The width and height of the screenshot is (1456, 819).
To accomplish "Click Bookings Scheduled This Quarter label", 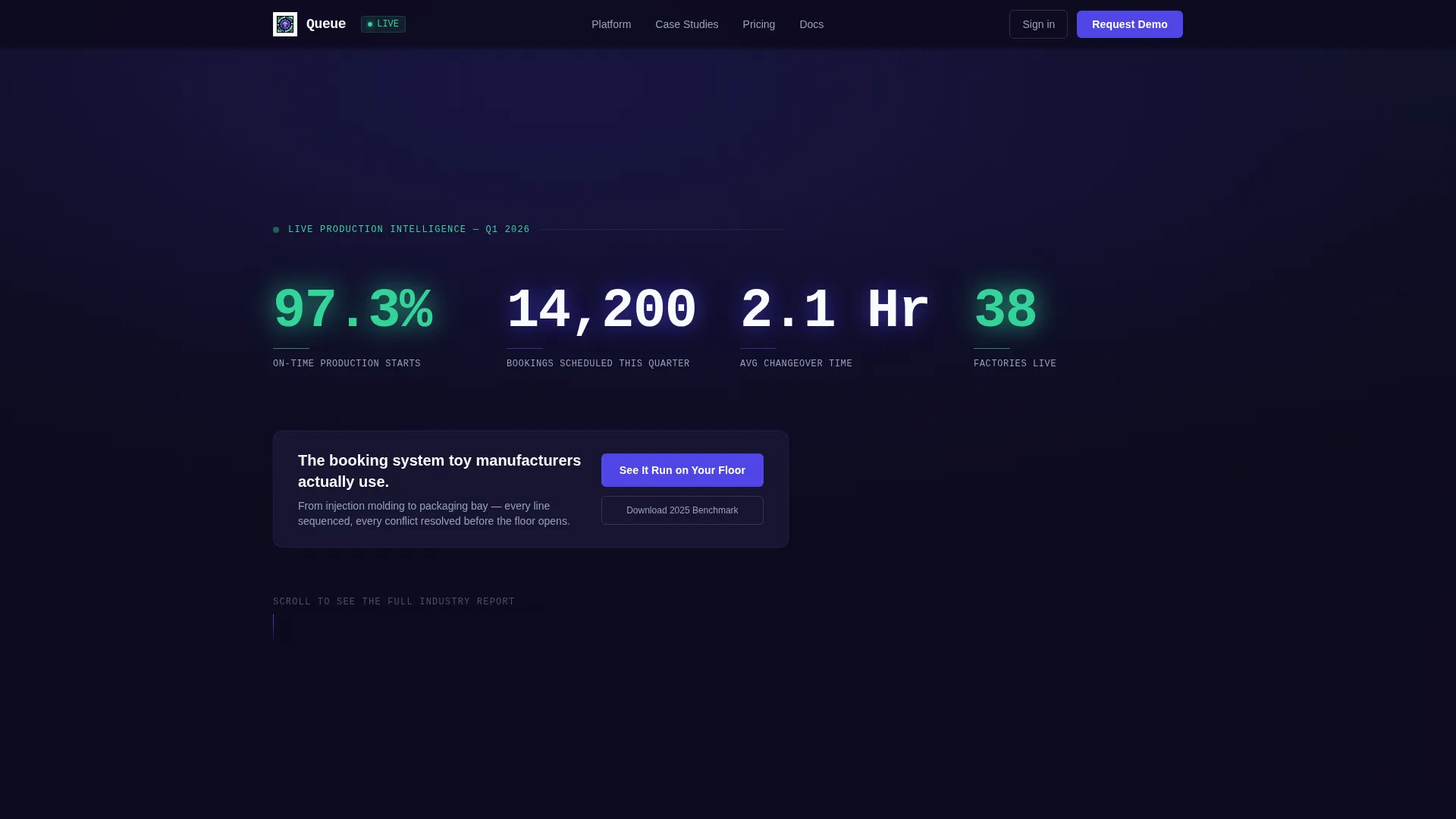I will click(598, 364).
